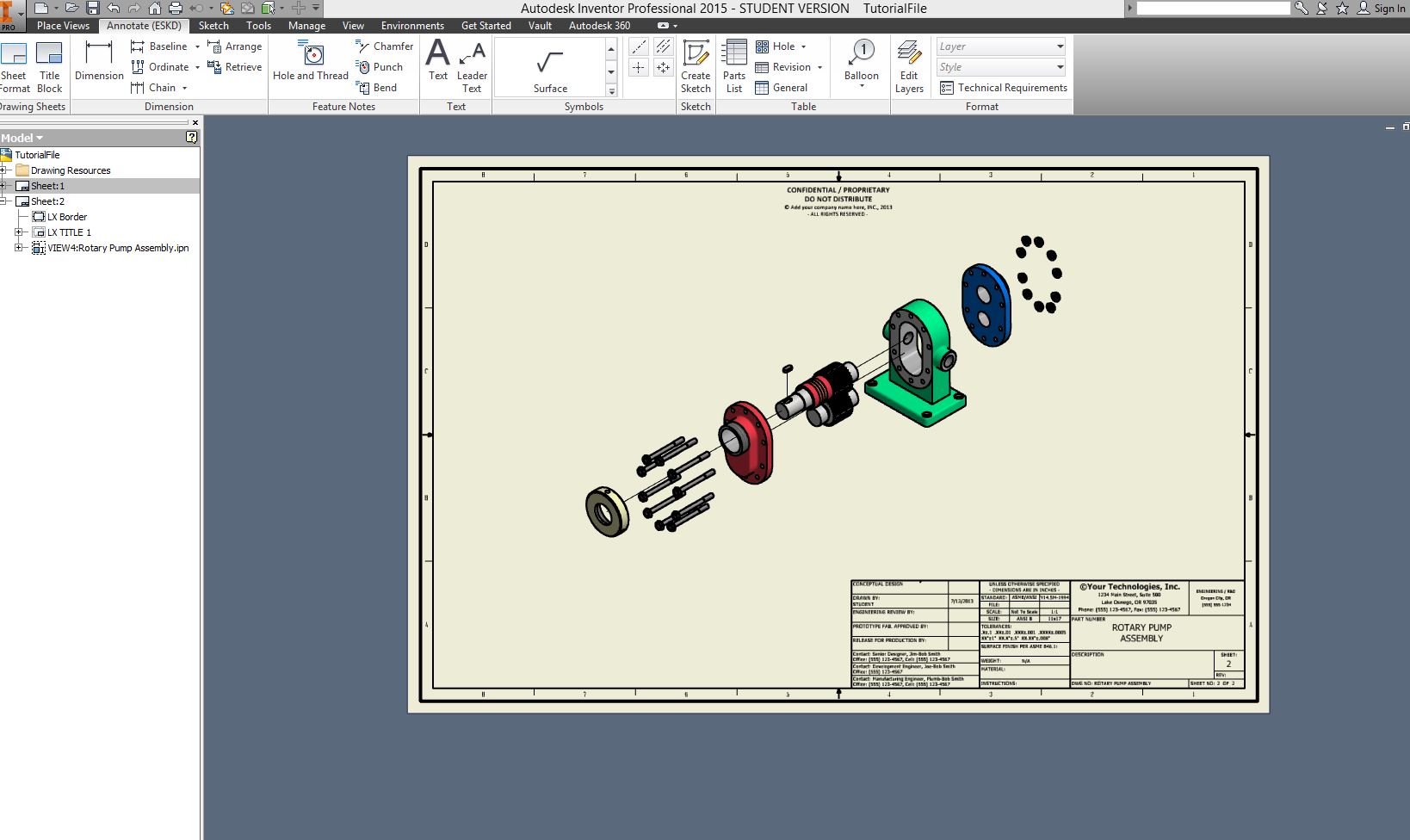
Task: Click the Print icon
Action: pyautogui.click(x=176, y=8)
